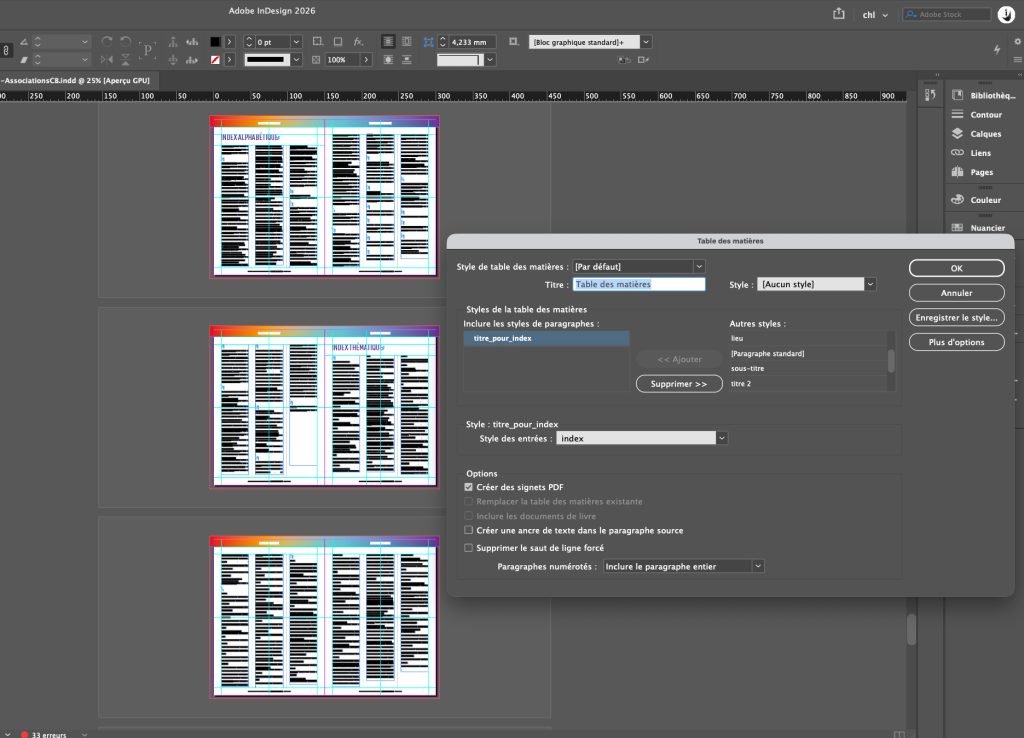Click the none stroke color swatch
The image size is (1024, 738).
pyautogui.click(x=215, y=59)
